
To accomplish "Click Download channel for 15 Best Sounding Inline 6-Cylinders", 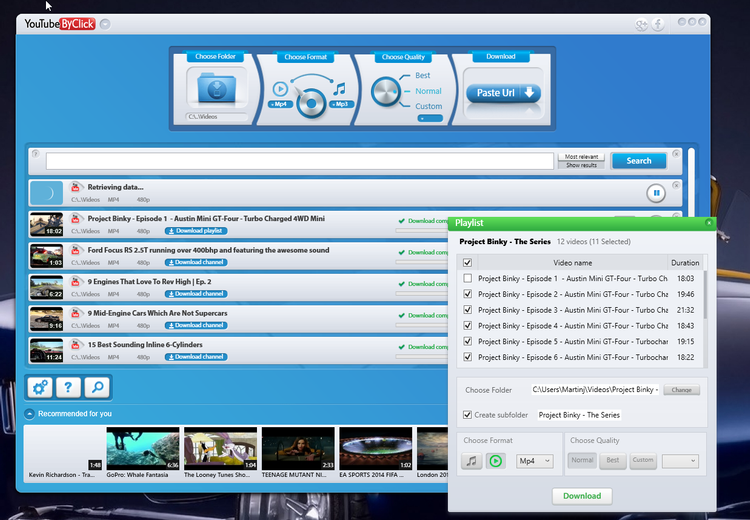I will [x=196, y=357].
